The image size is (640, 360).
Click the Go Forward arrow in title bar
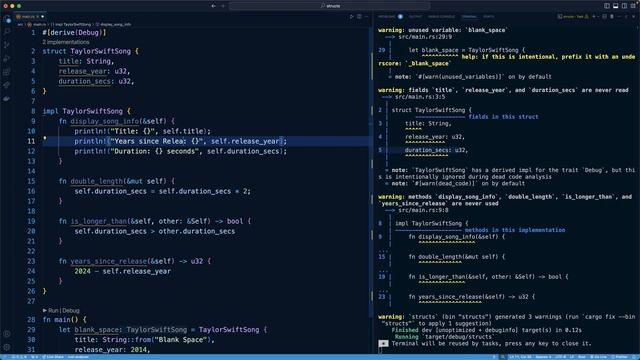pos(223,6)
